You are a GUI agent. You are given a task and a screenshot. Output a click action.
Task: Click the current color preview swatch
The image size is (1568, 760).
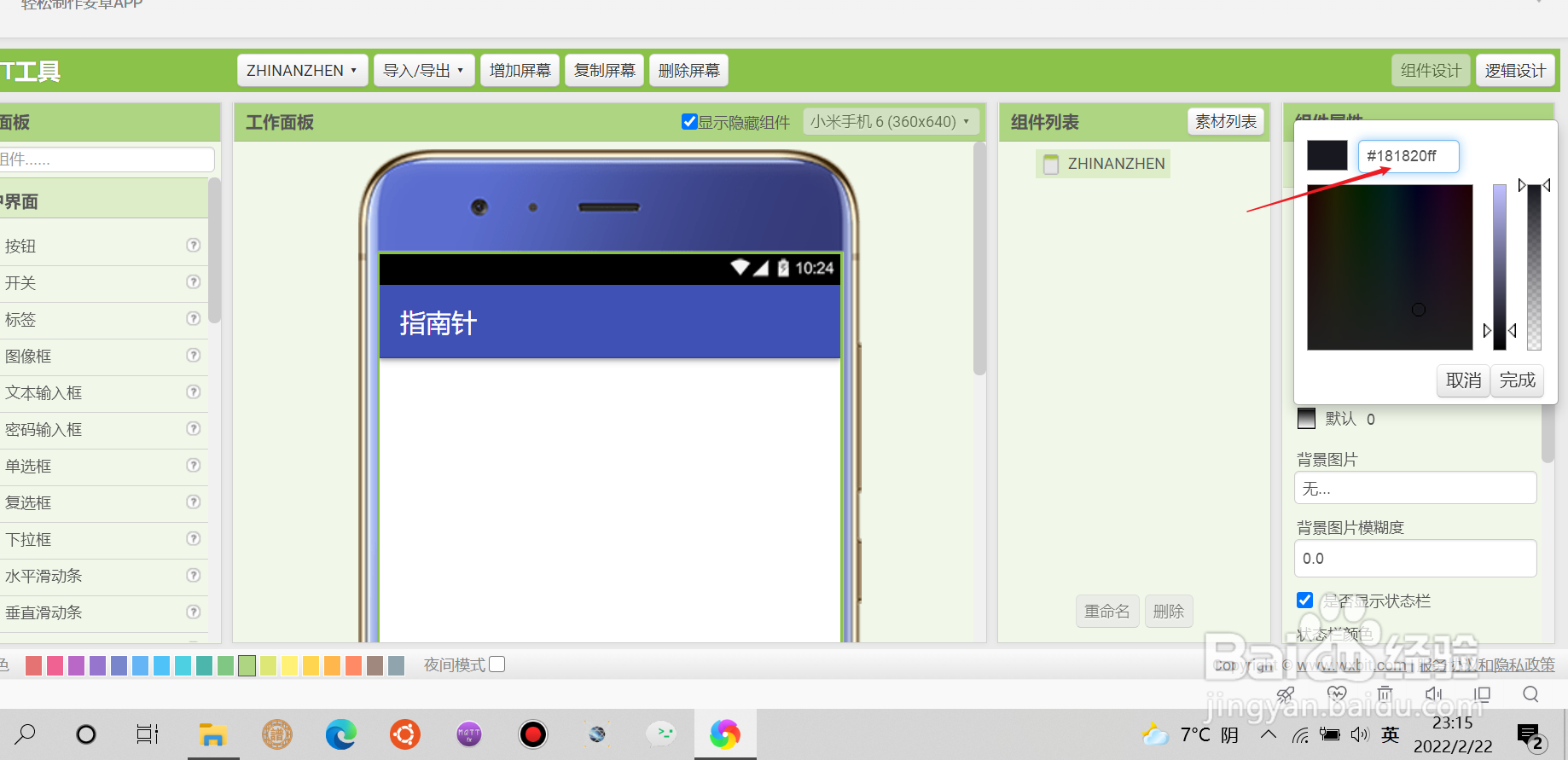point(1327,156)
